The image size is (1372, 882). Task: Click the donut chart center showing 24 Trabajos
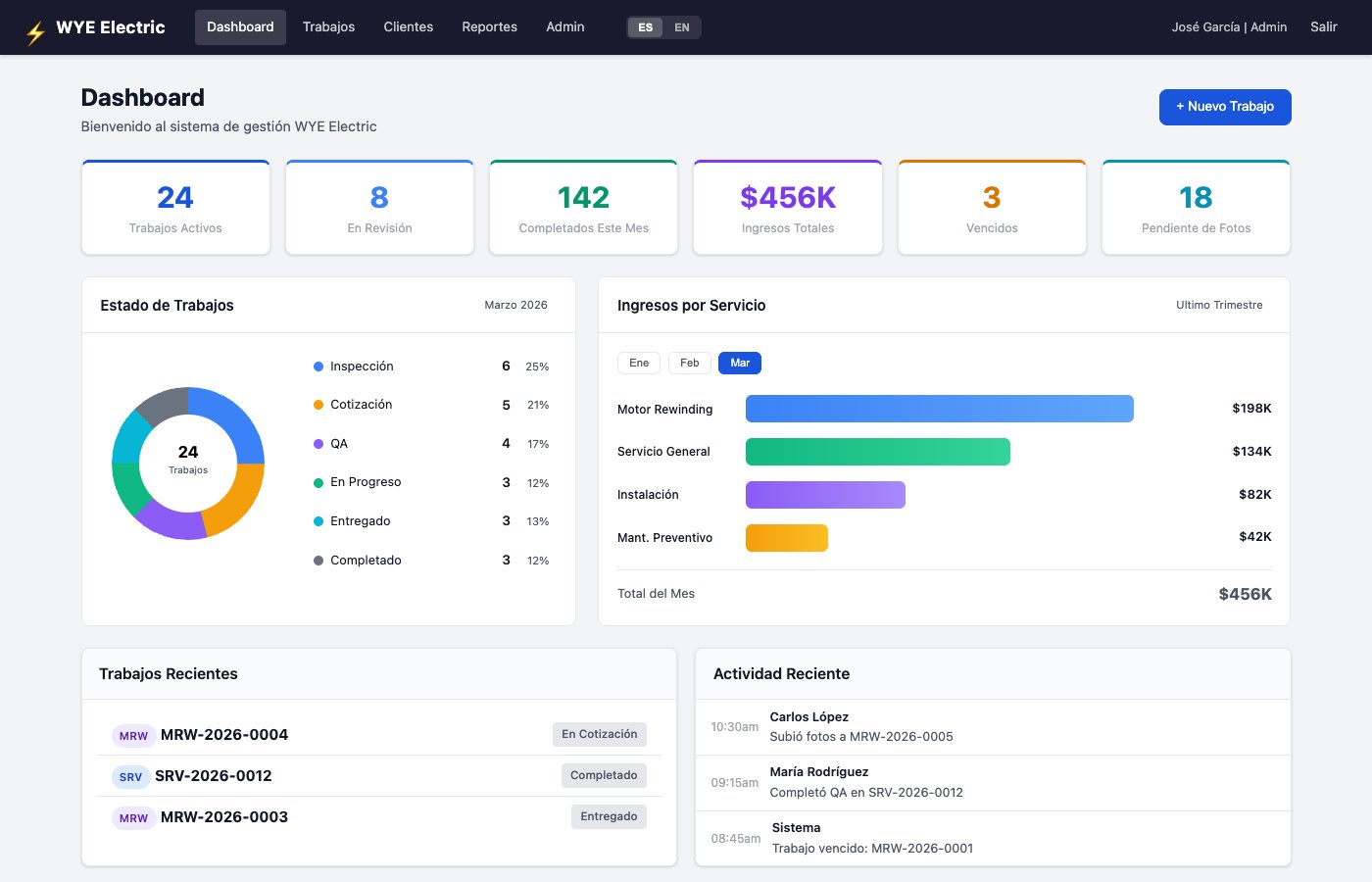click(x=188, y=460)
